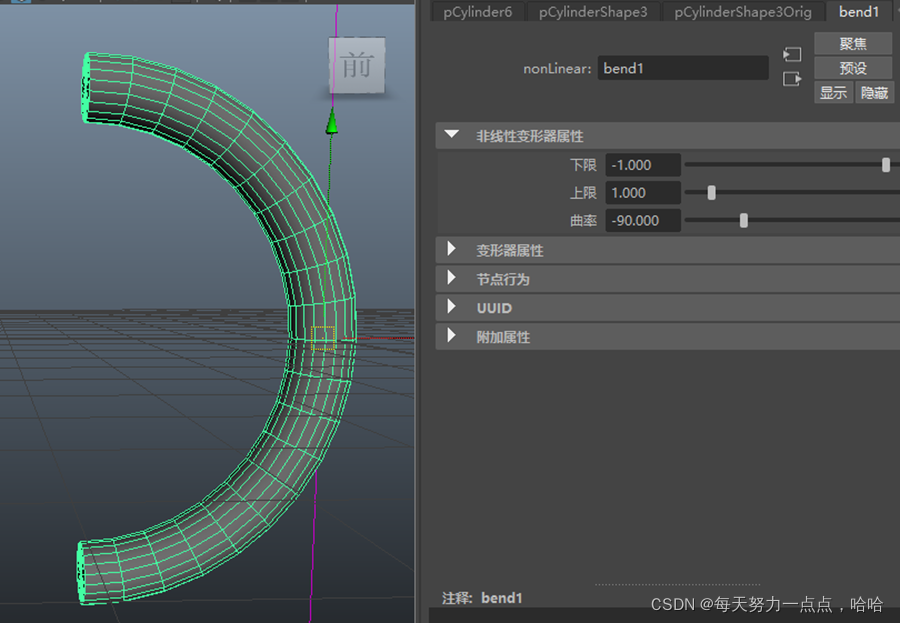The width and height of the screenshot is (900, 623).
Task: Click the load input connection icon
Action: pyautogui.click(x=792, y=54)
